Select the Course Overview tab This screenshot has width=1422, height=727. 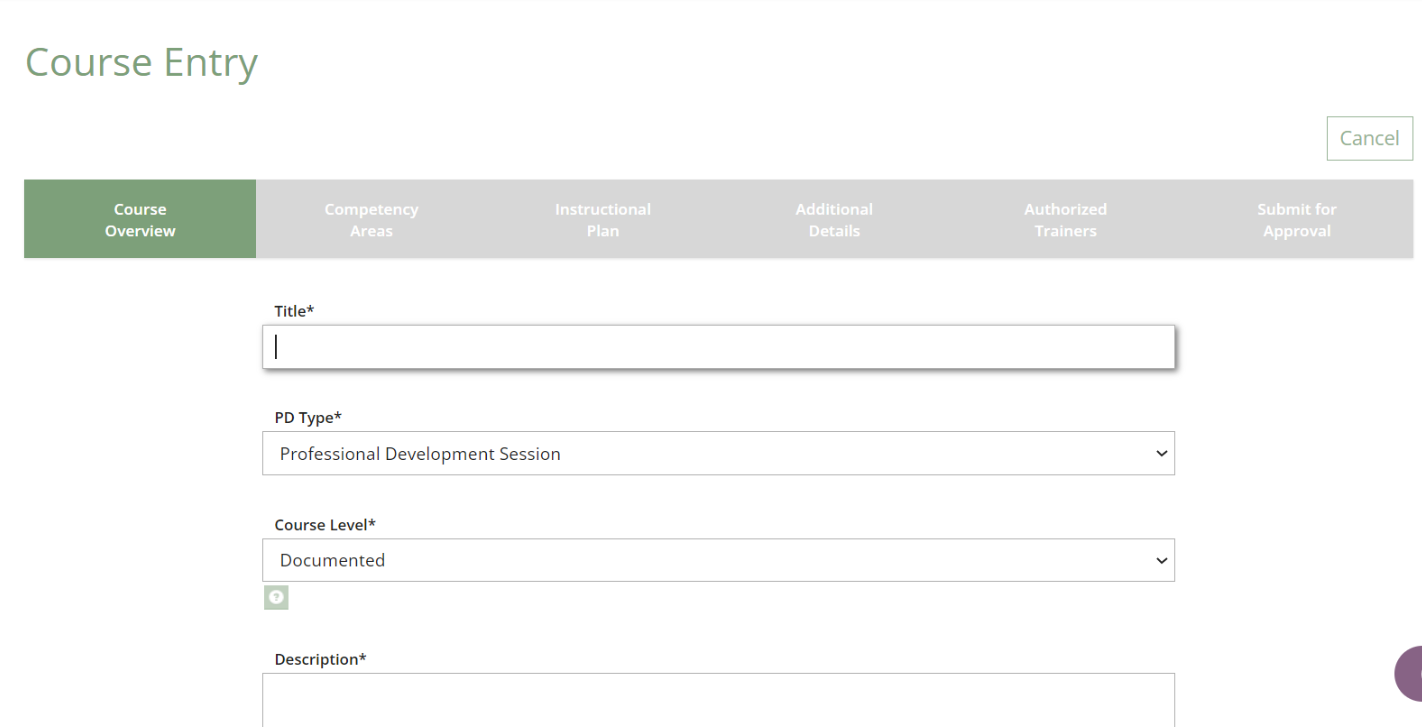click(140, 220)
